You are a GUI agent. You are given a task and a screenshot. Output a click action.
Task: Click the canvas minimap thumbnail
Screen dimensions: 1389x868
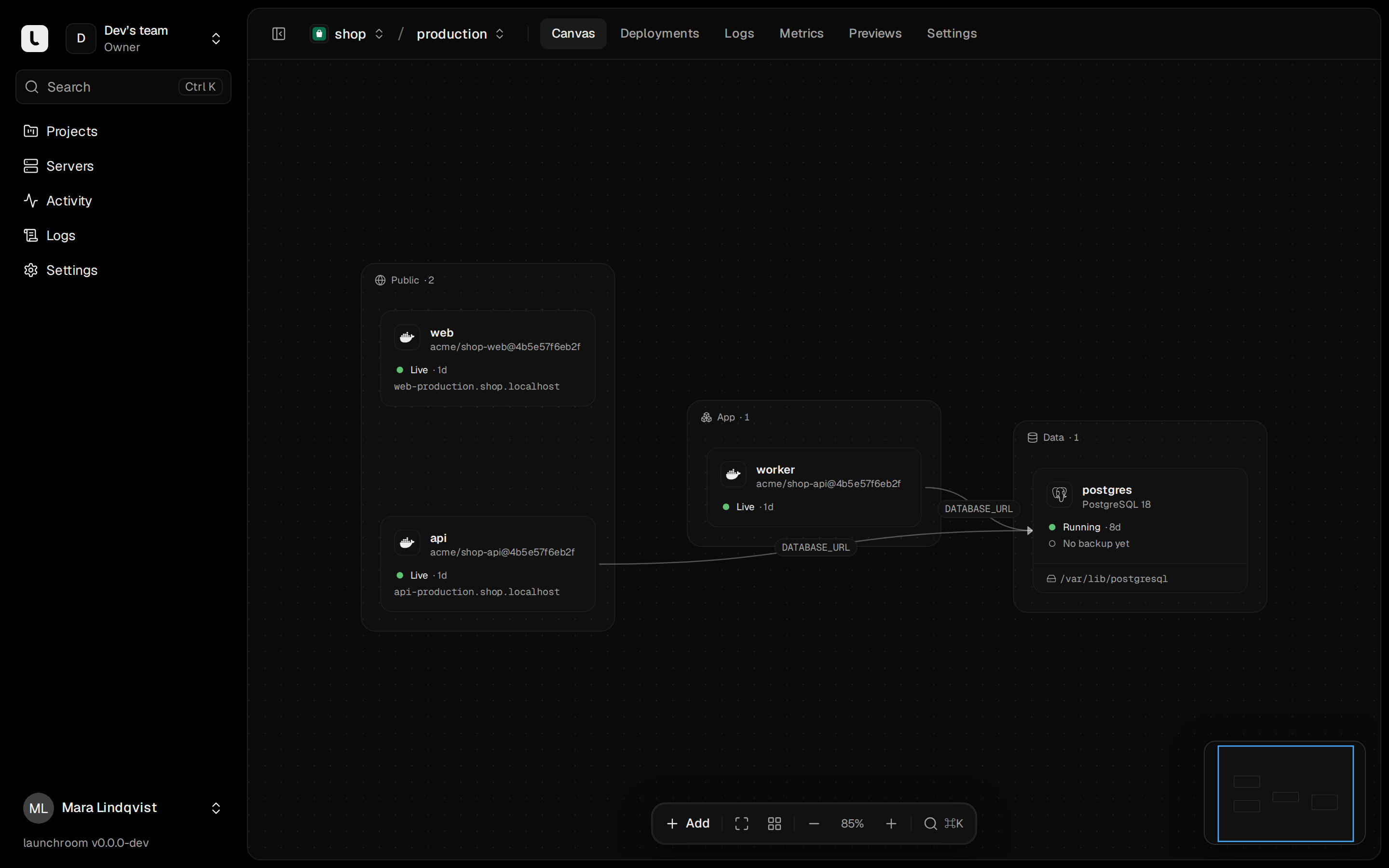point(1284,793)
